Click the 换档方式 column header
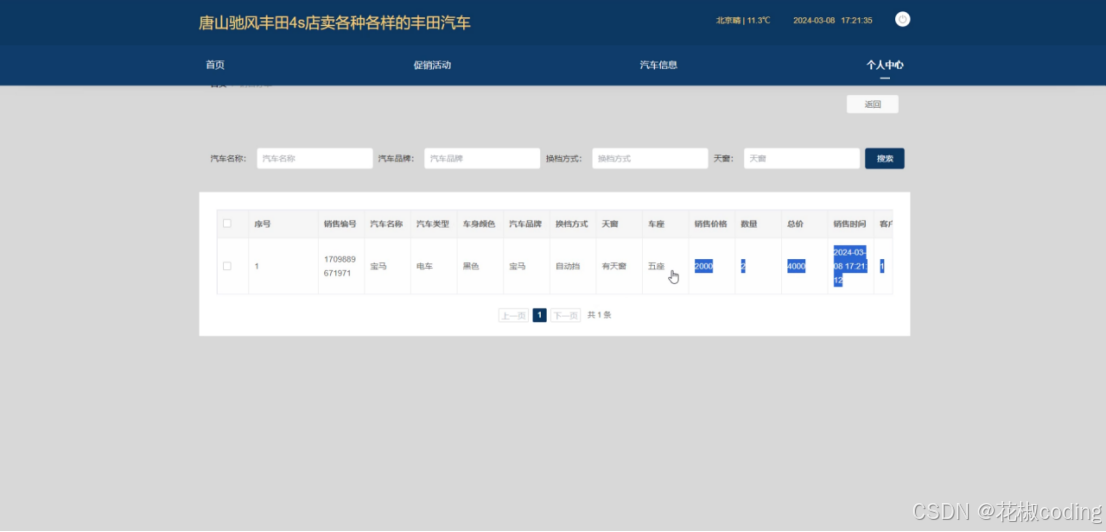The image size is (1106, 532). (x=571, y=224)
